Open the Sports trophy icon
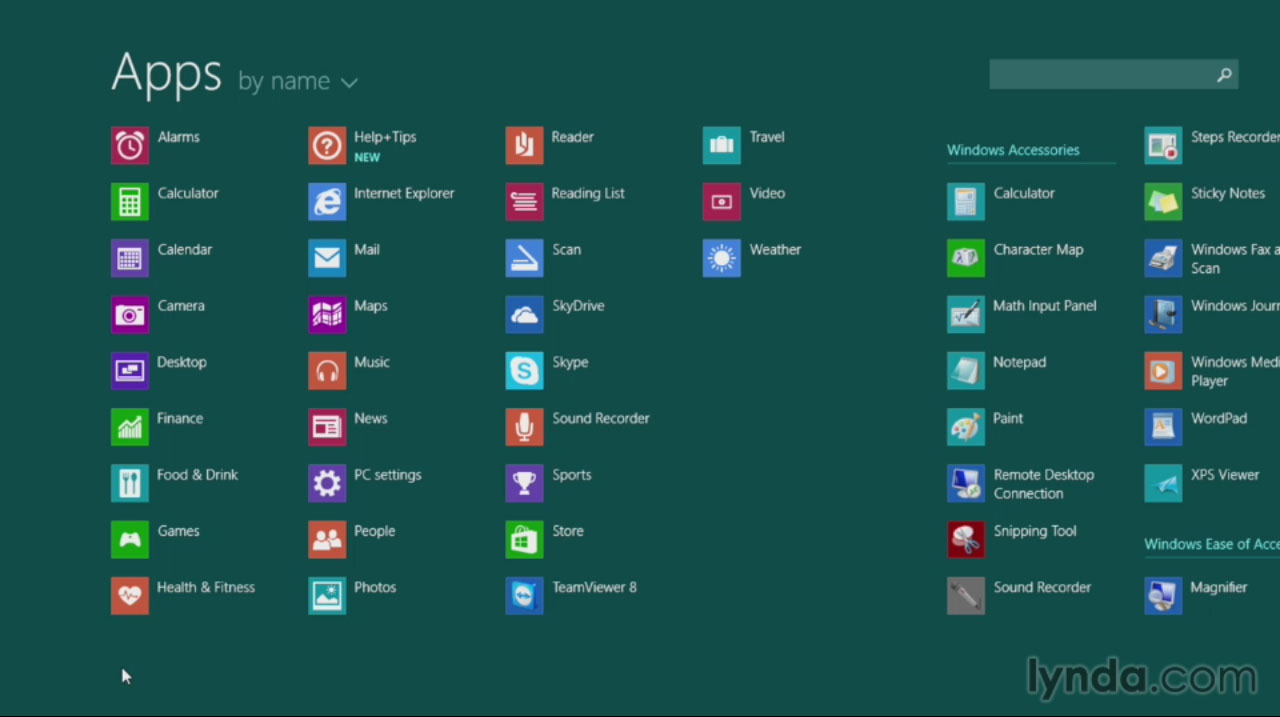Image resolution: width=1280 pixels, height=717 pixels. pos(525,483)
